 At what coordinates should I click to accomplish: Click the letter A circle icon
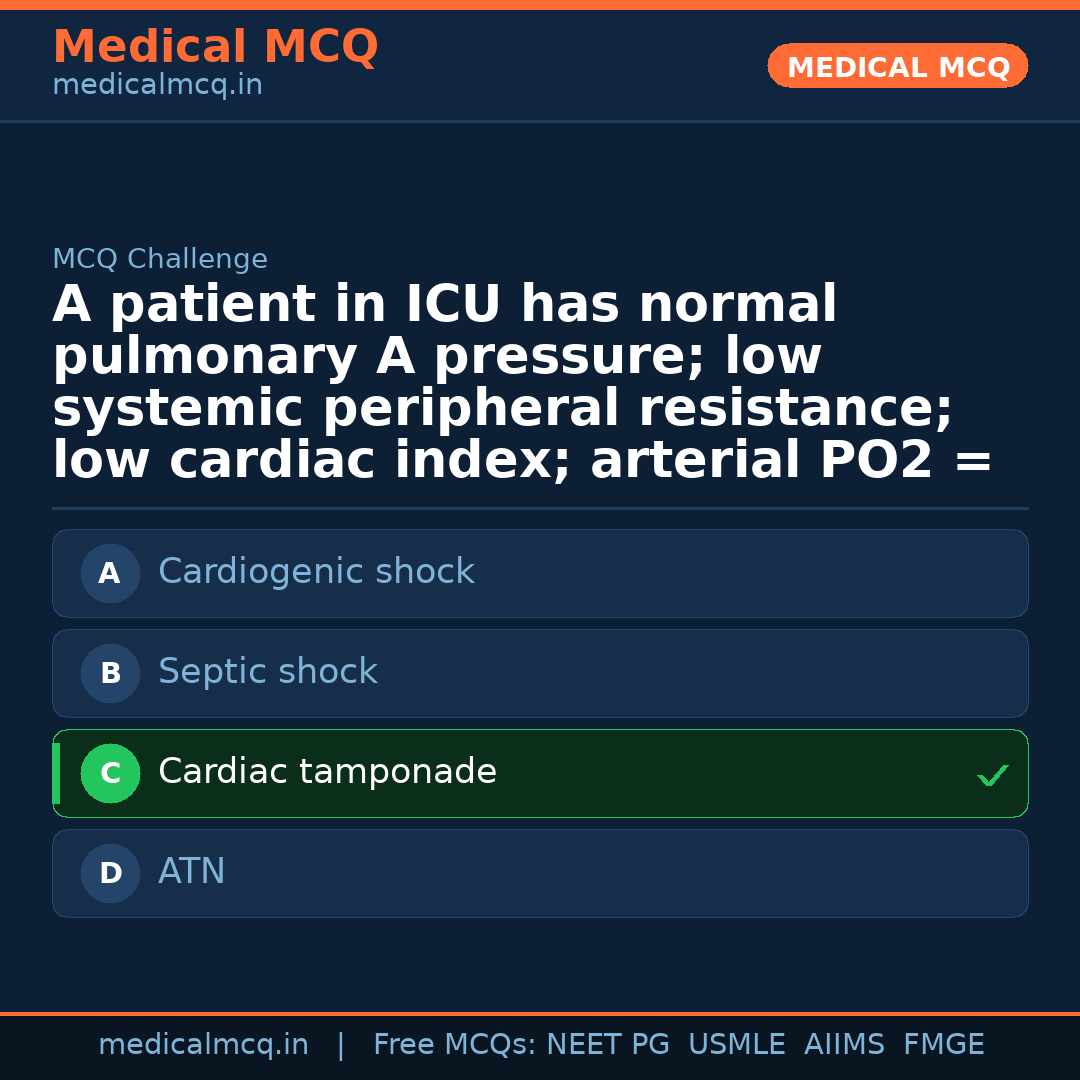coord(110,573)
